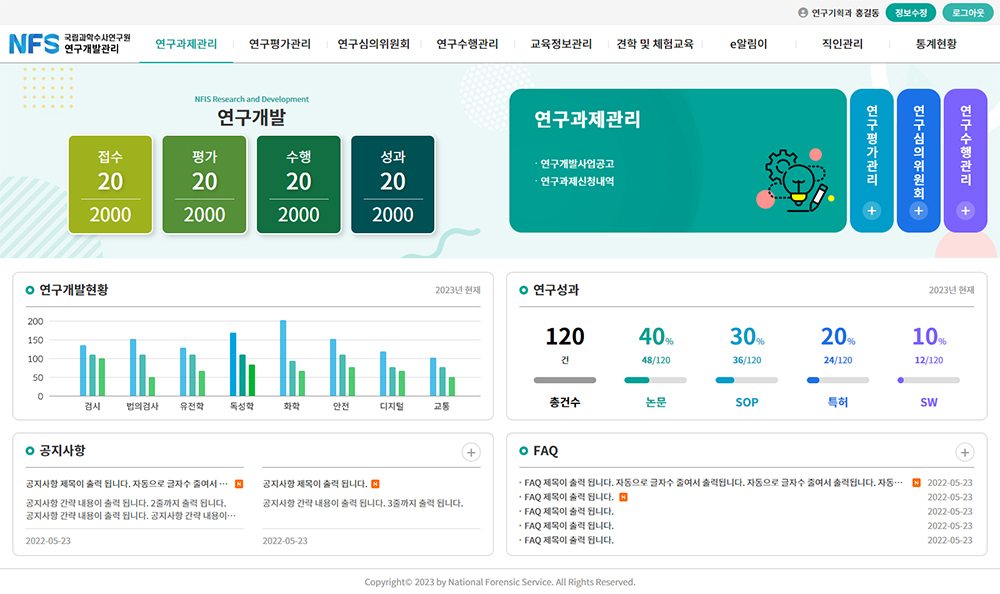Open more FAQ with the plus icon
Viewport: 1000px width, 594px height.
(x=964, y=452)
